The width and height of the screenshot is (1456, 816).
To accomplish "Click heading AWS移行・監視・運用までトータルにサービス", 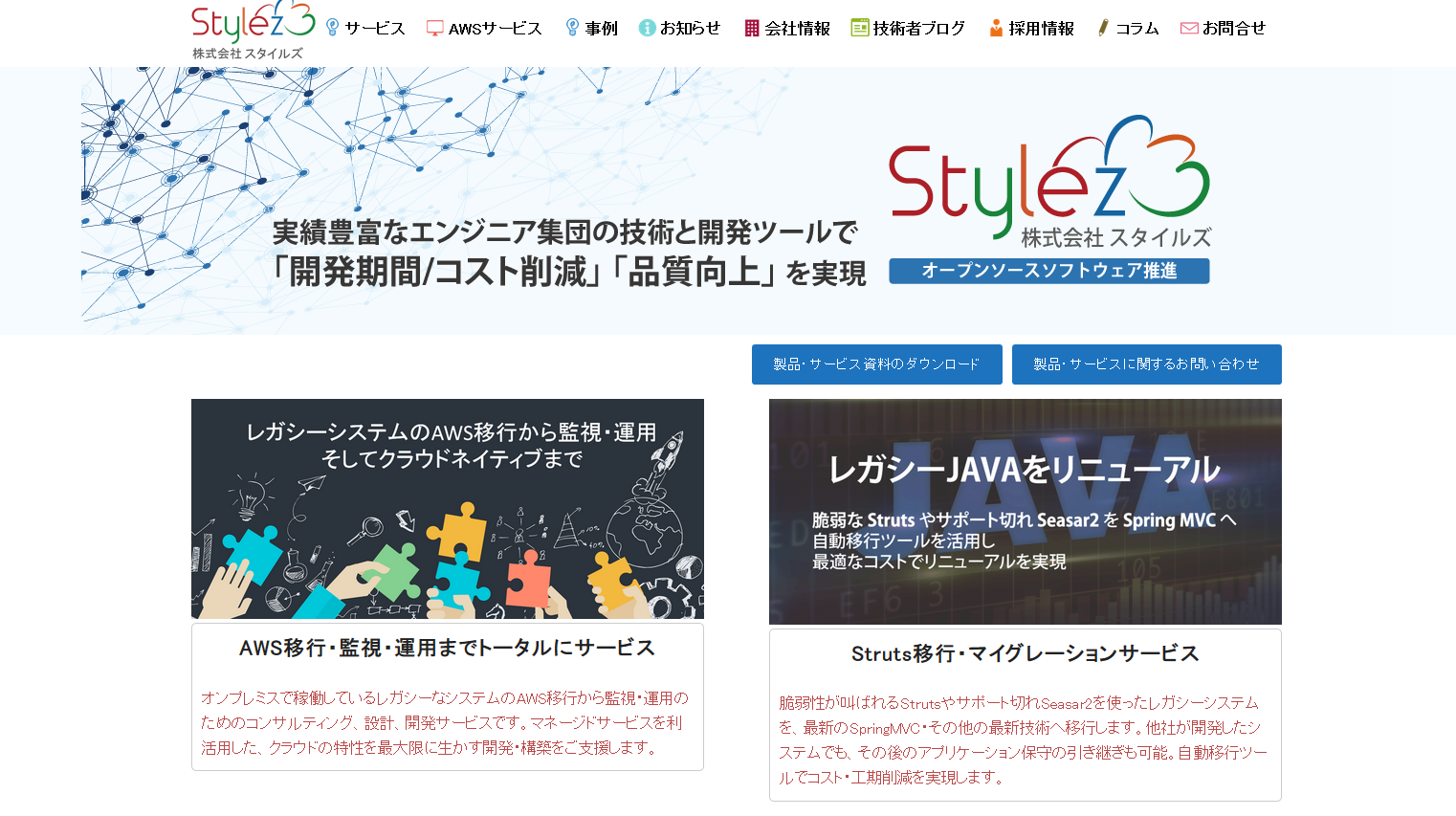I will click(x=448, y=648).
